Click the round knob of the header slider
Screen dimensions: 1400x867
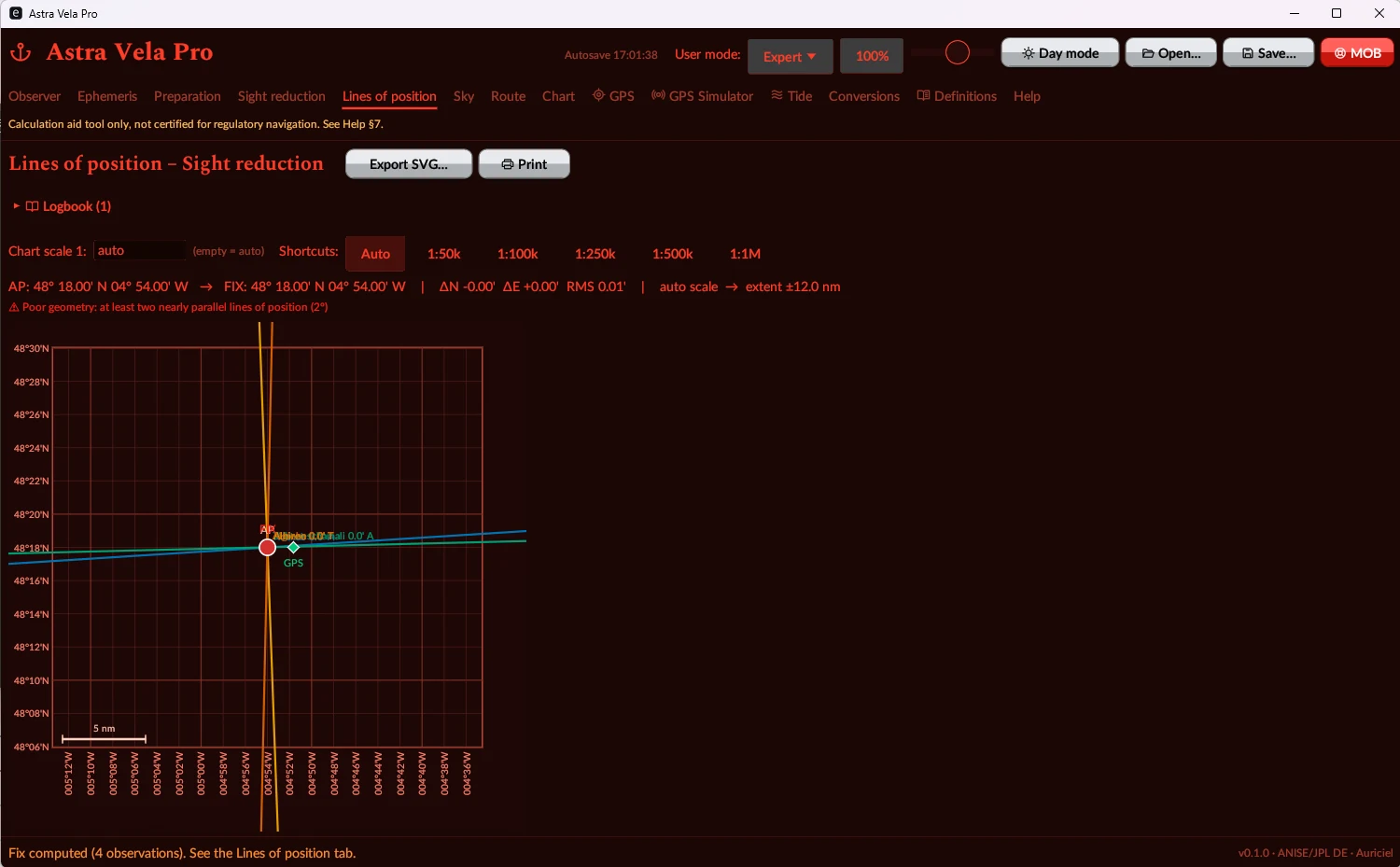coord(958,53)
